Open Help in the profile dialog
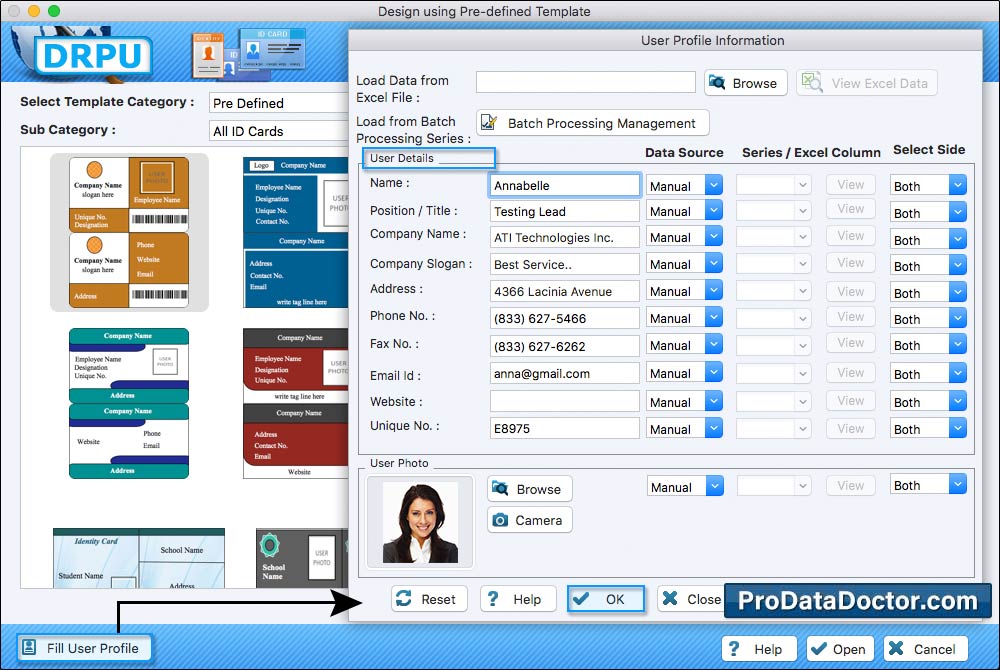Image resolution: width=1000 pixels, height=670 pixels. [517, 599]
